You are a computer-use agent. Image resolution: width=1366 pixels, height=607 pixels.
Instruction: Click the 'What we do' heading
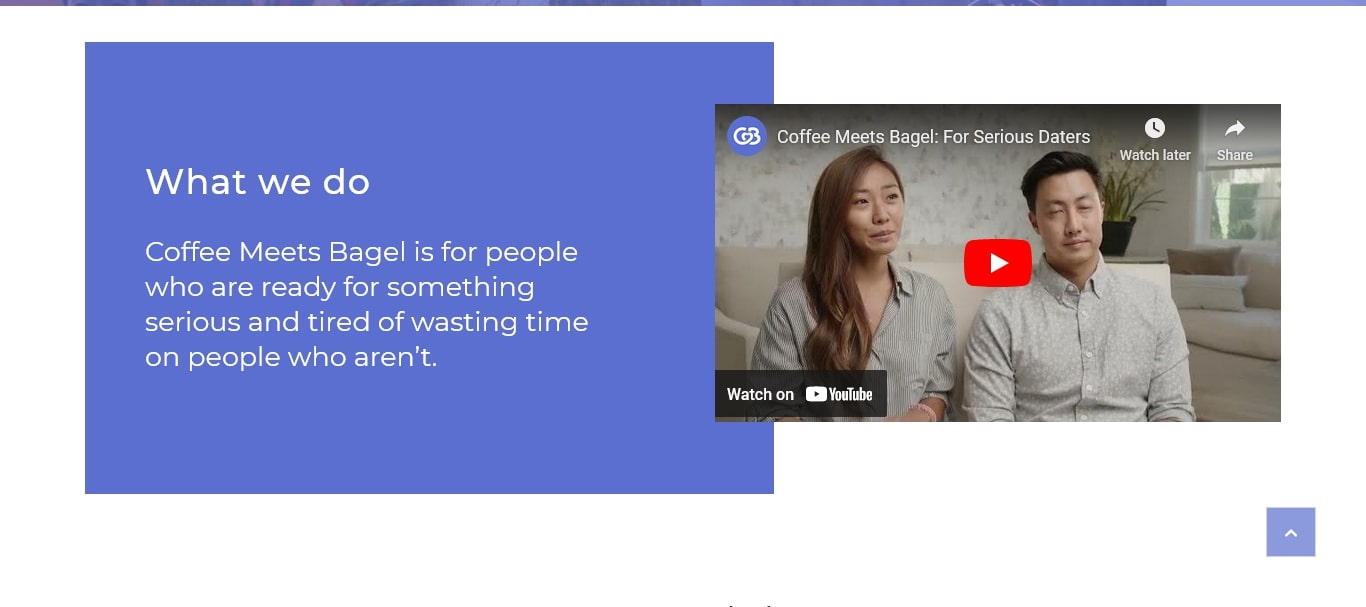pos(258,182)
